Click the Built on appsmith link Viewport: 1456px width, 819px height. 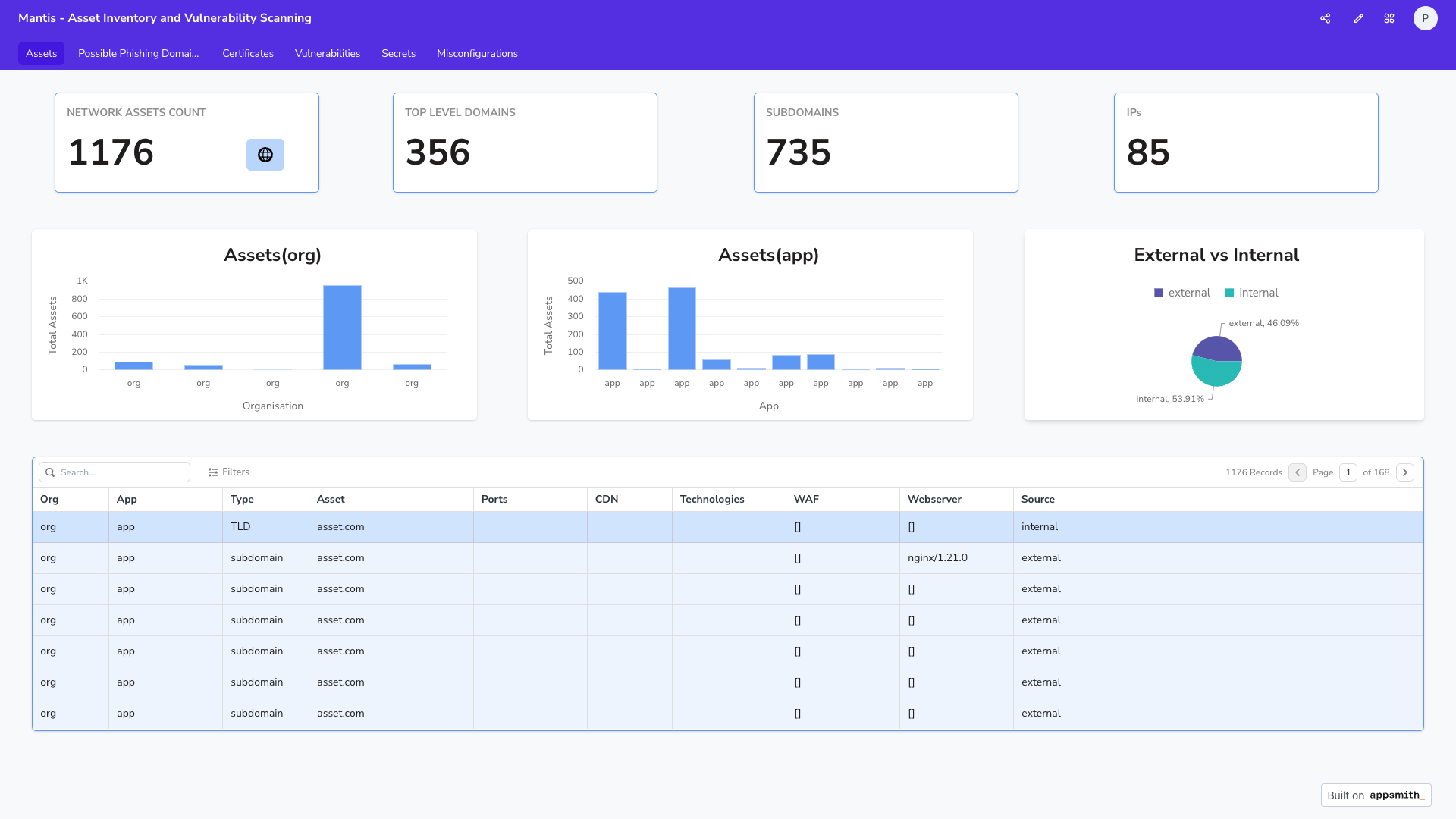[1376, 795]
